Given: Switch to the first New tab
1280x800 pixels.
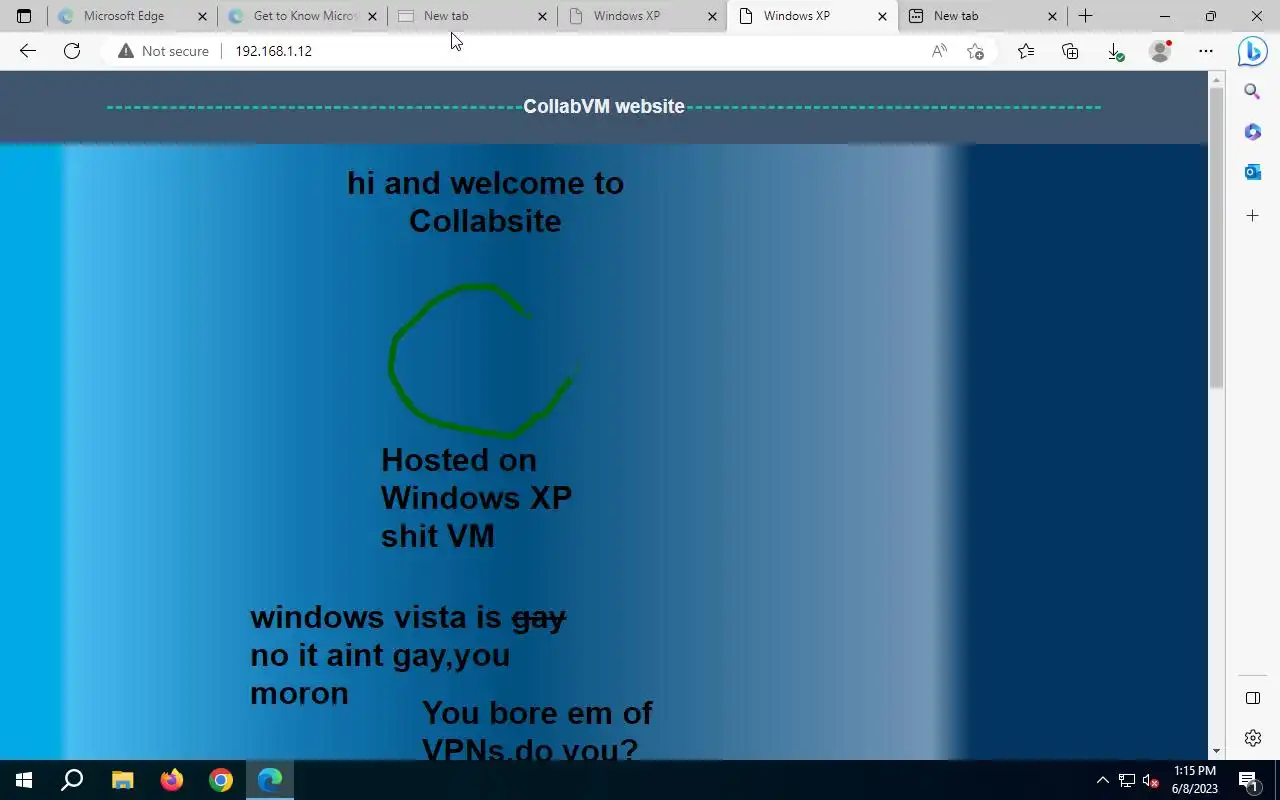Looking at the screenshot, I should point(473,16).
